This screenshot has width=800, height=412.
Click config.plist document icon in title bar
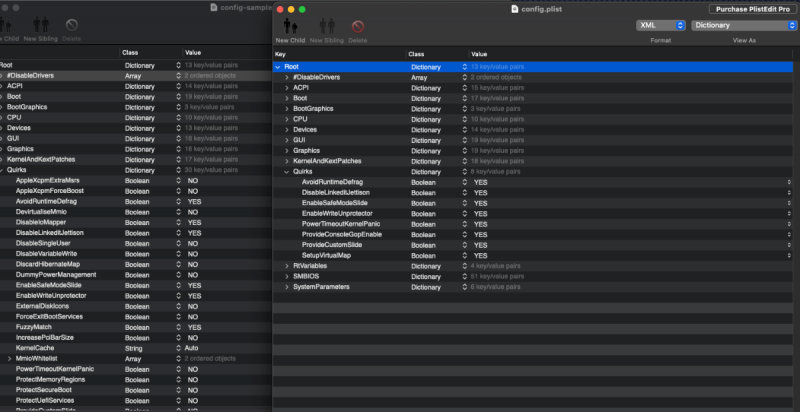click(514, 8)
